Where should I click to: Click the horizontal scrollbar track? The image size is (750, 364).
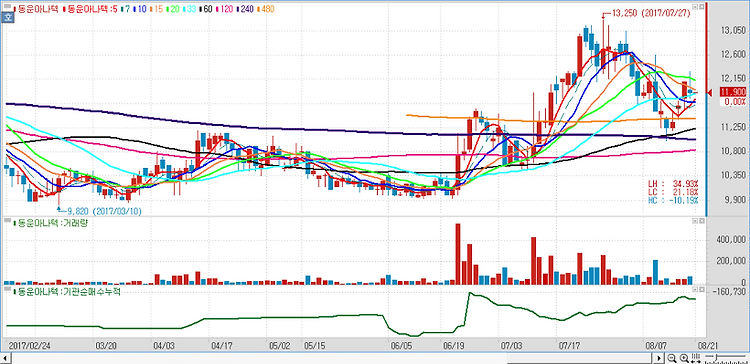(332, 358)
